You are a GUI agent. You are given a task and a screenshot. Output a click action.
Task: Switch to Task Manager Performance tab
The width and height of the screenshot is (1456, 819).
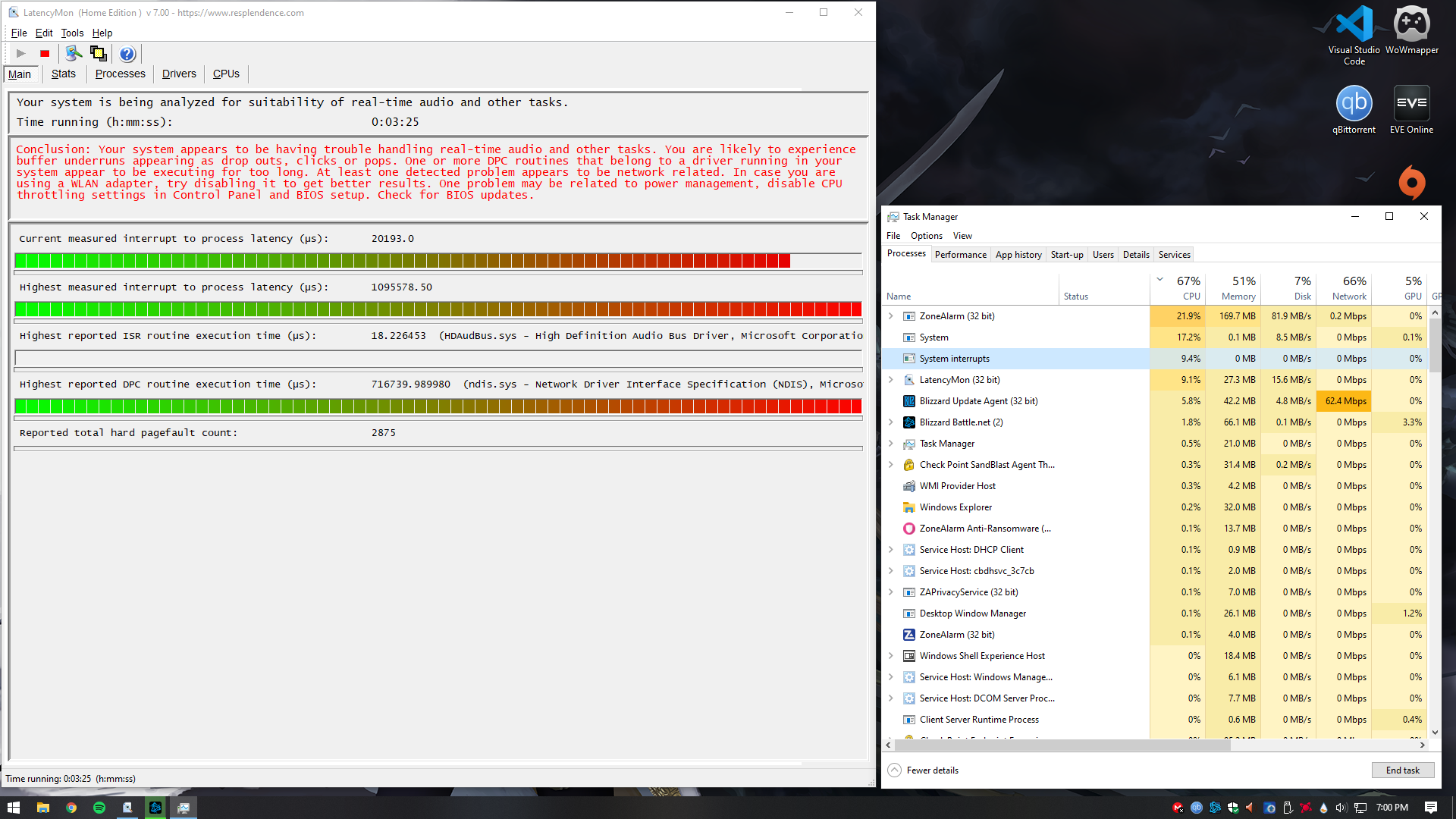(x=960, y=255)
